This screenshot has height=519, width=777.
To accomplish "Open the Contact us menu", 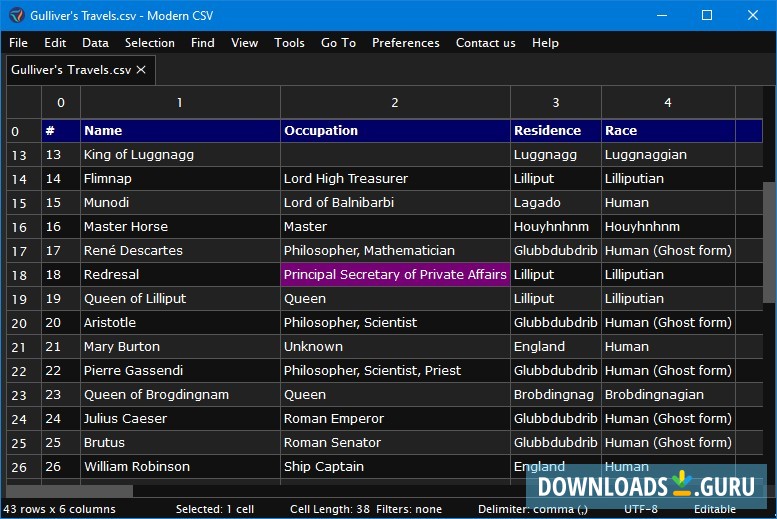I will (x=486, y=43).
